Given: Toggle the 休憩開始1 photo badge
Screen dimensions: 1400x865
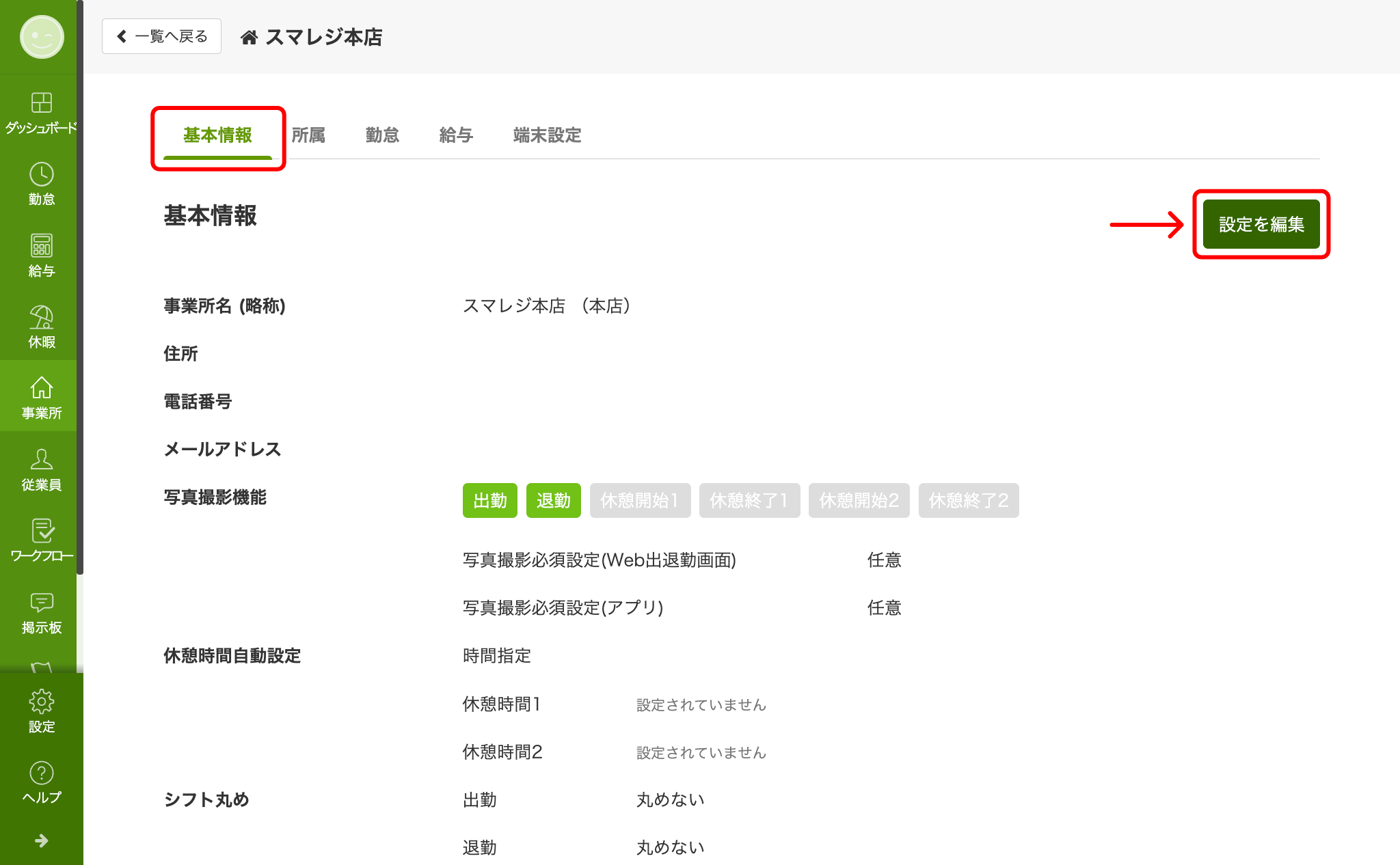Looking at the screenshot, I should [x=639, y=501].
